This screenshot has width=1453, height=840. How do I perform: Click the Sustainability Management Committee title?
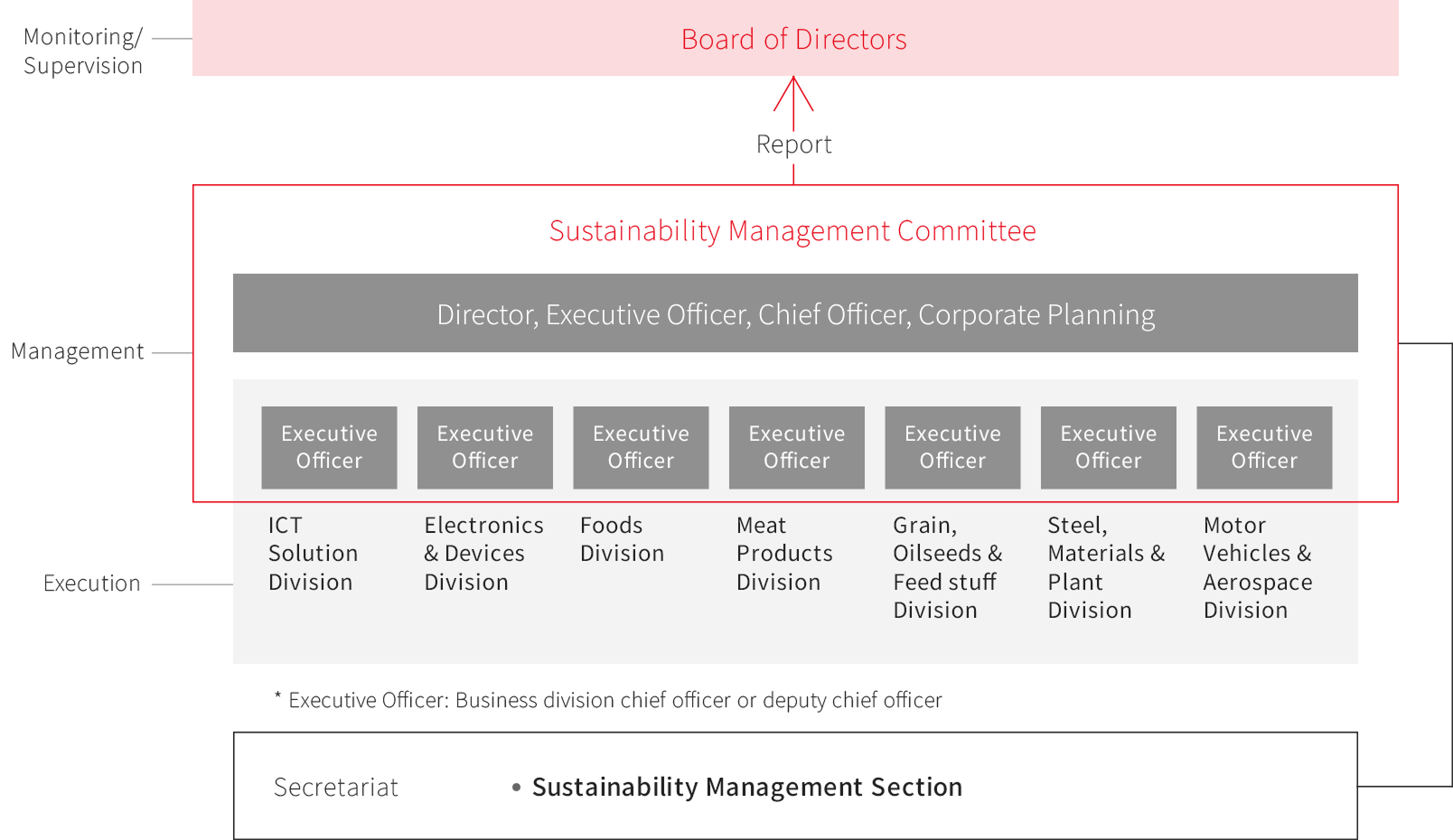tap(792, 231)
